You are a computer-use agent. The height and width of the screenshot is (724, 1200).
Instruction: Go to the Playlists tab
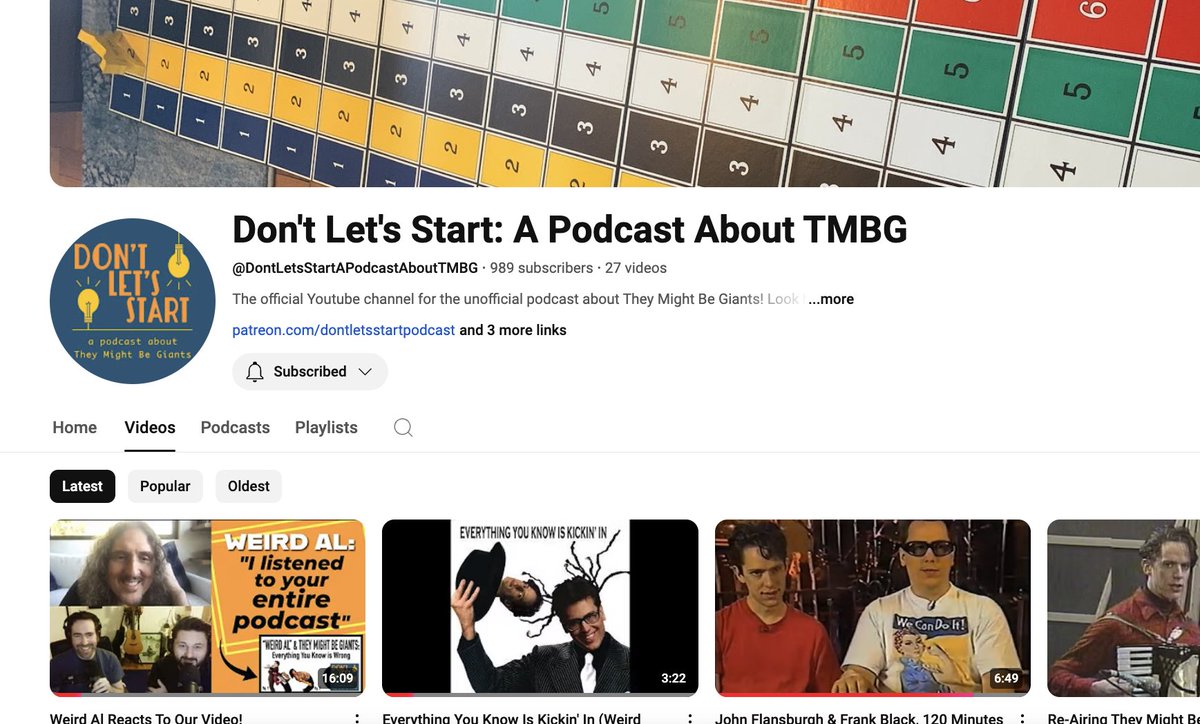point(326,428)
